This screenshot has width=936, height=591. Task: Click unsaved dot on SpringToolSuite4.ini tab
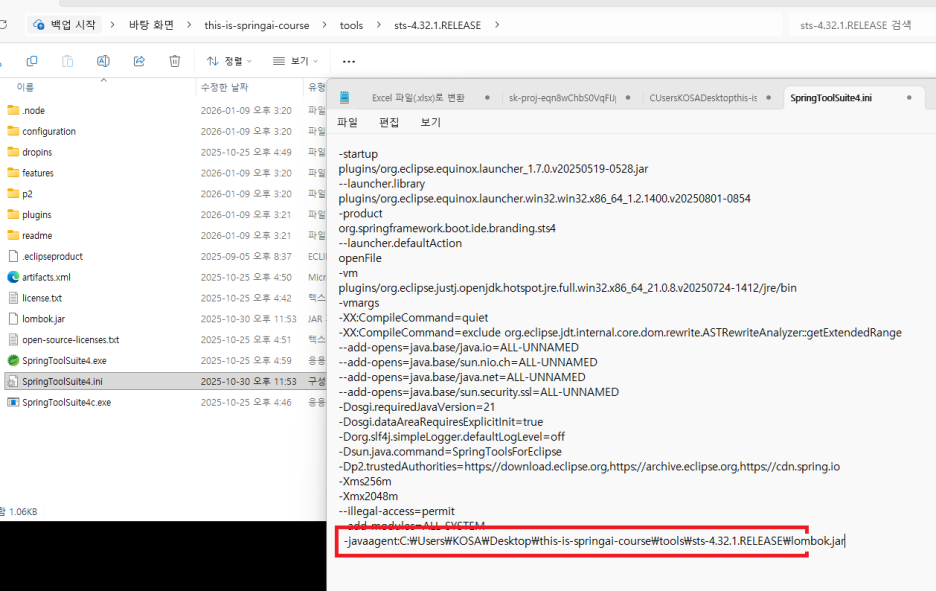(x=909, y=98)
